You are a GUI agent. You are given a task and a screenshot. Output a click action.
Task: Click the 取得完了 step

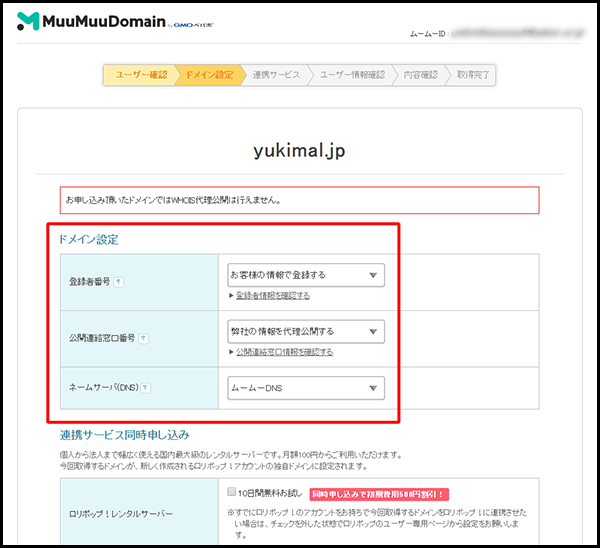473,75
